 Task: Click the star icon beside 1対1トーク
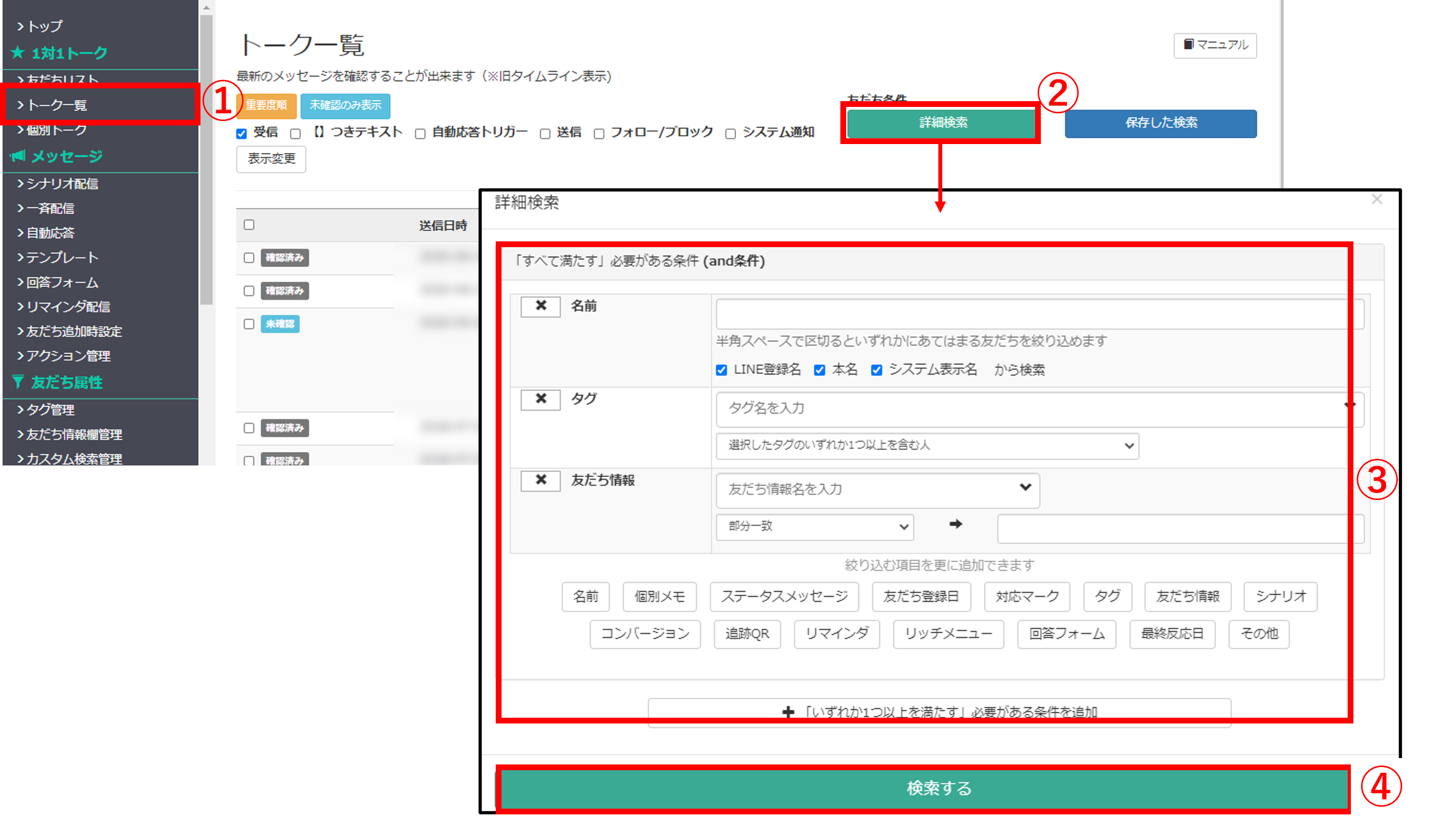[18, 52]
